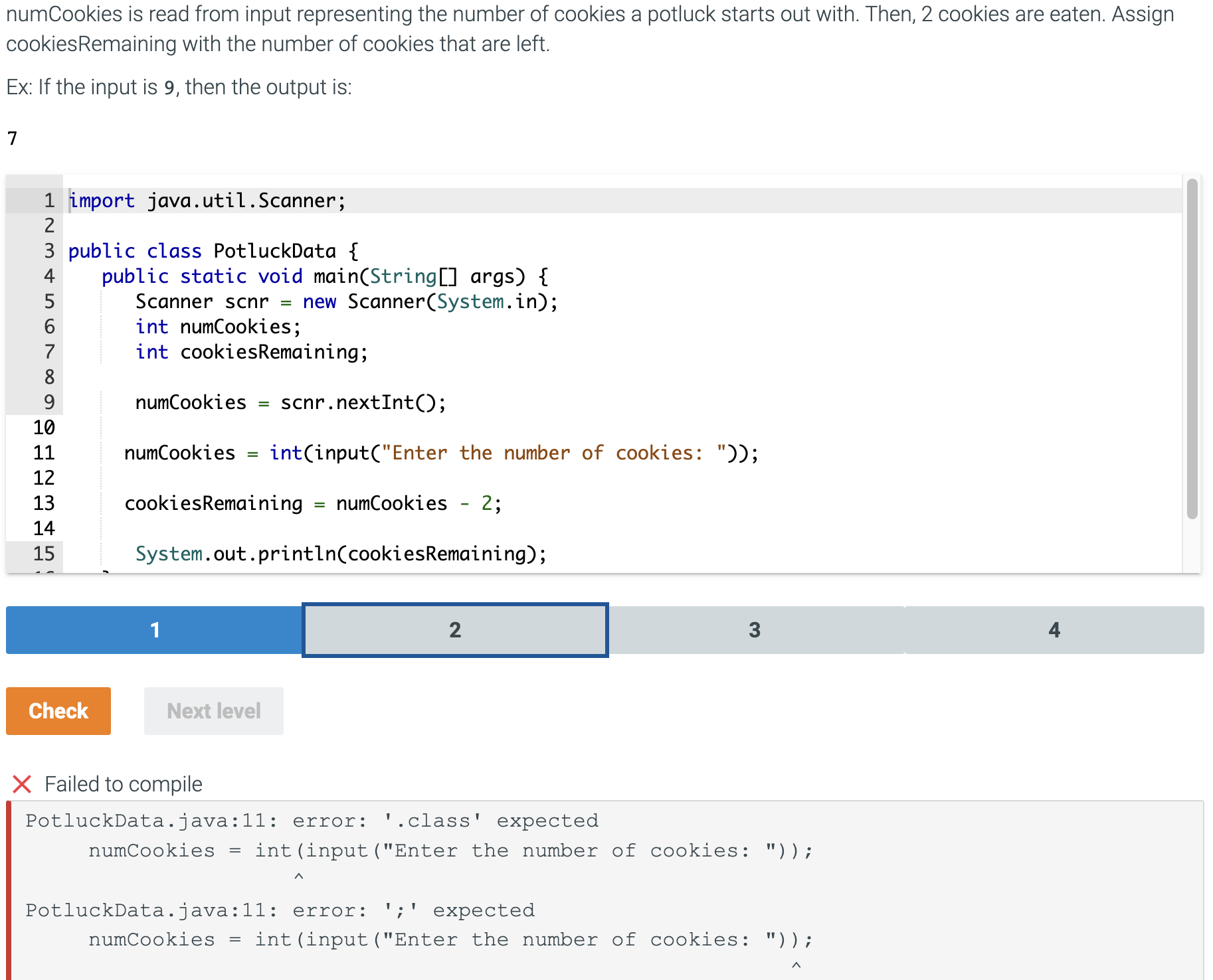Click the System.out.println statement on line 15

341,553
